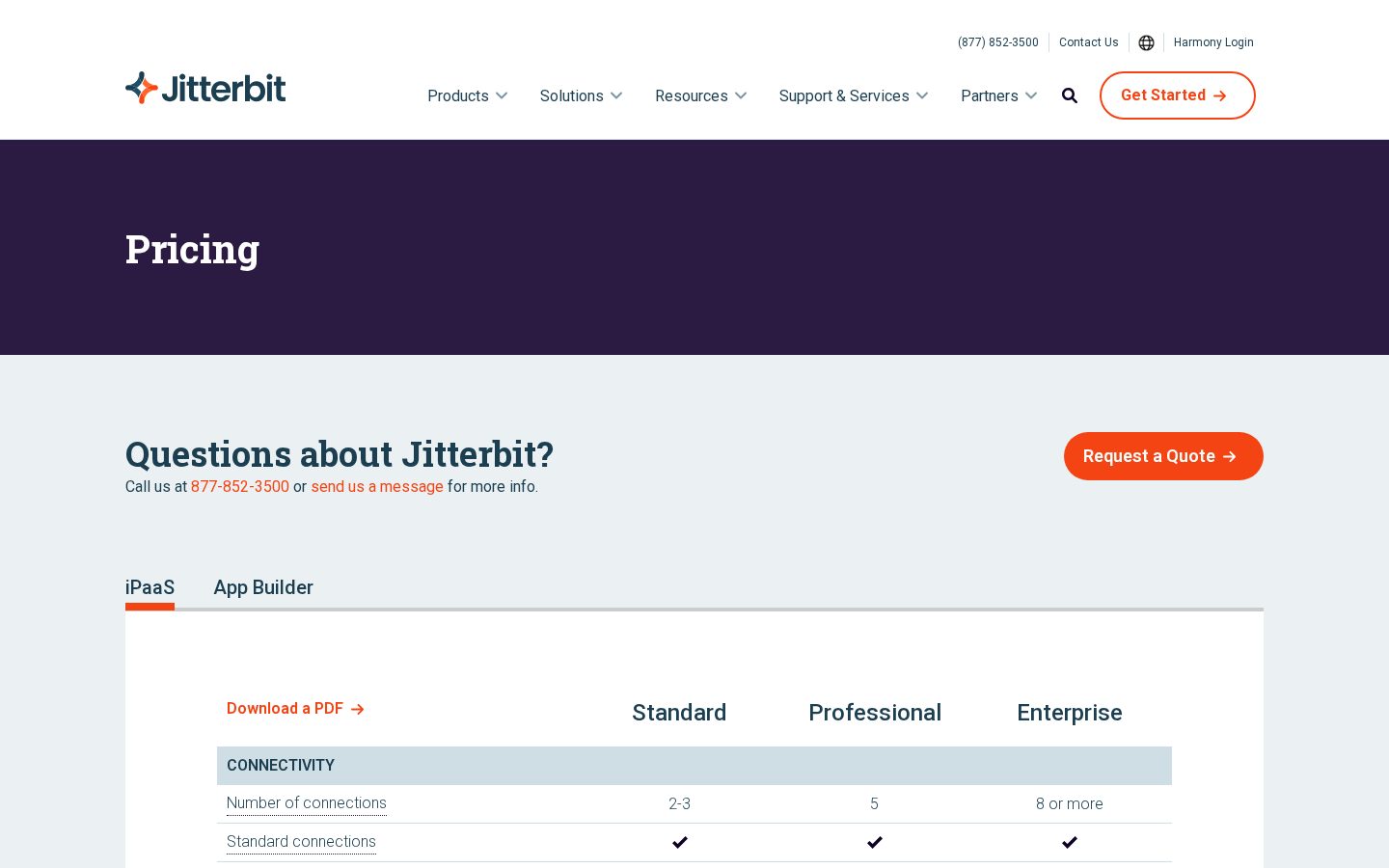Expand the Products chevron
The height and width of the screenshot is (868, 1389).
(x=502, y=95)
